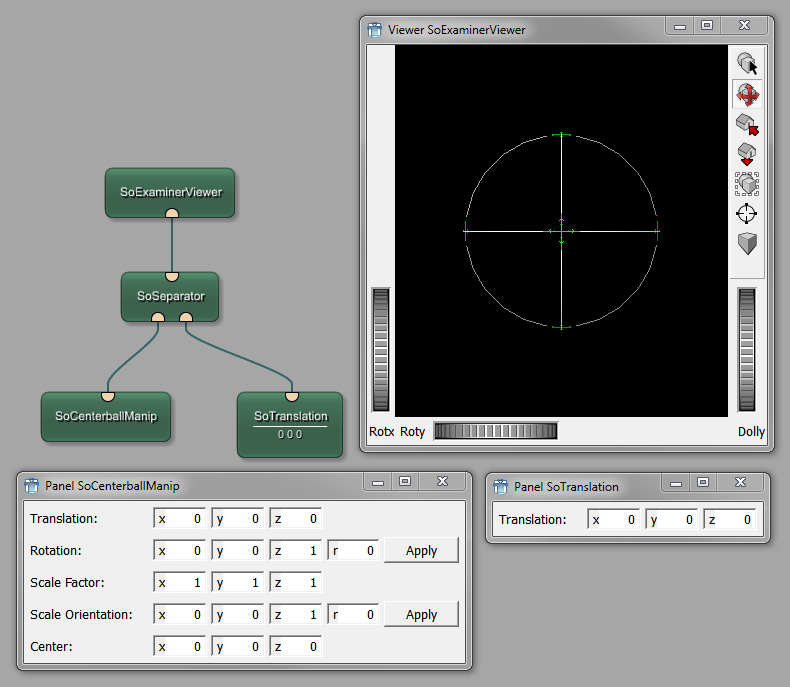Click the view all icon
790x687 pixels.
[x=747, y=184]
